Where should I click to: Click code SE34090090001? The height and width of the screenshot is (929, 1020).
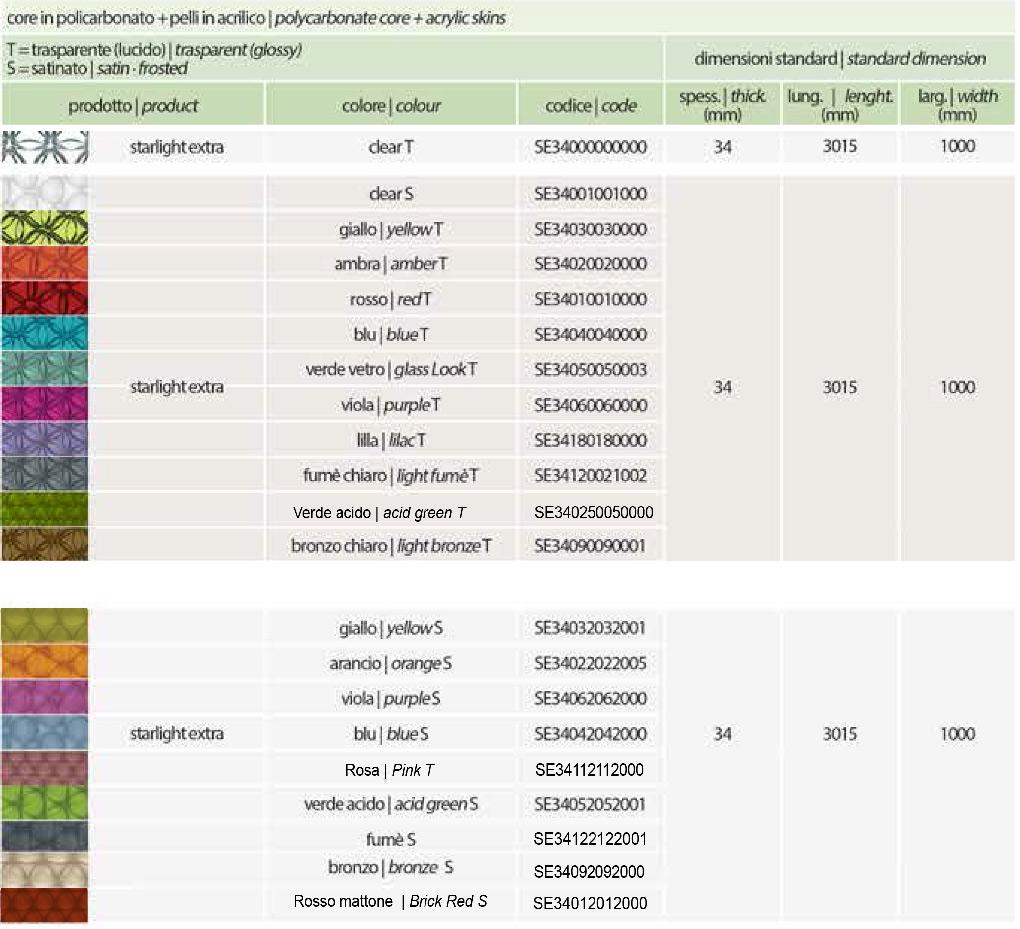[x=590, y=546]
